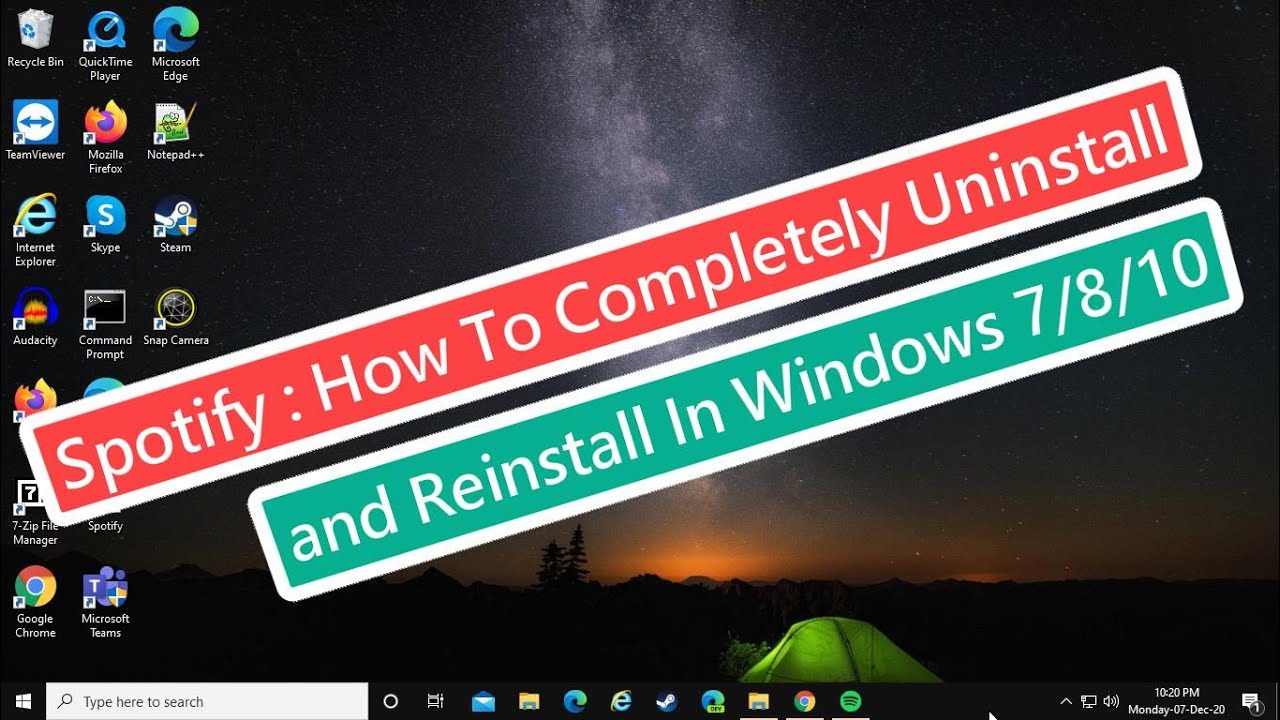Select the Command Prompt desktop shortcut
1280x720 pixels.
pyautogui.click(x=105, y=324)
